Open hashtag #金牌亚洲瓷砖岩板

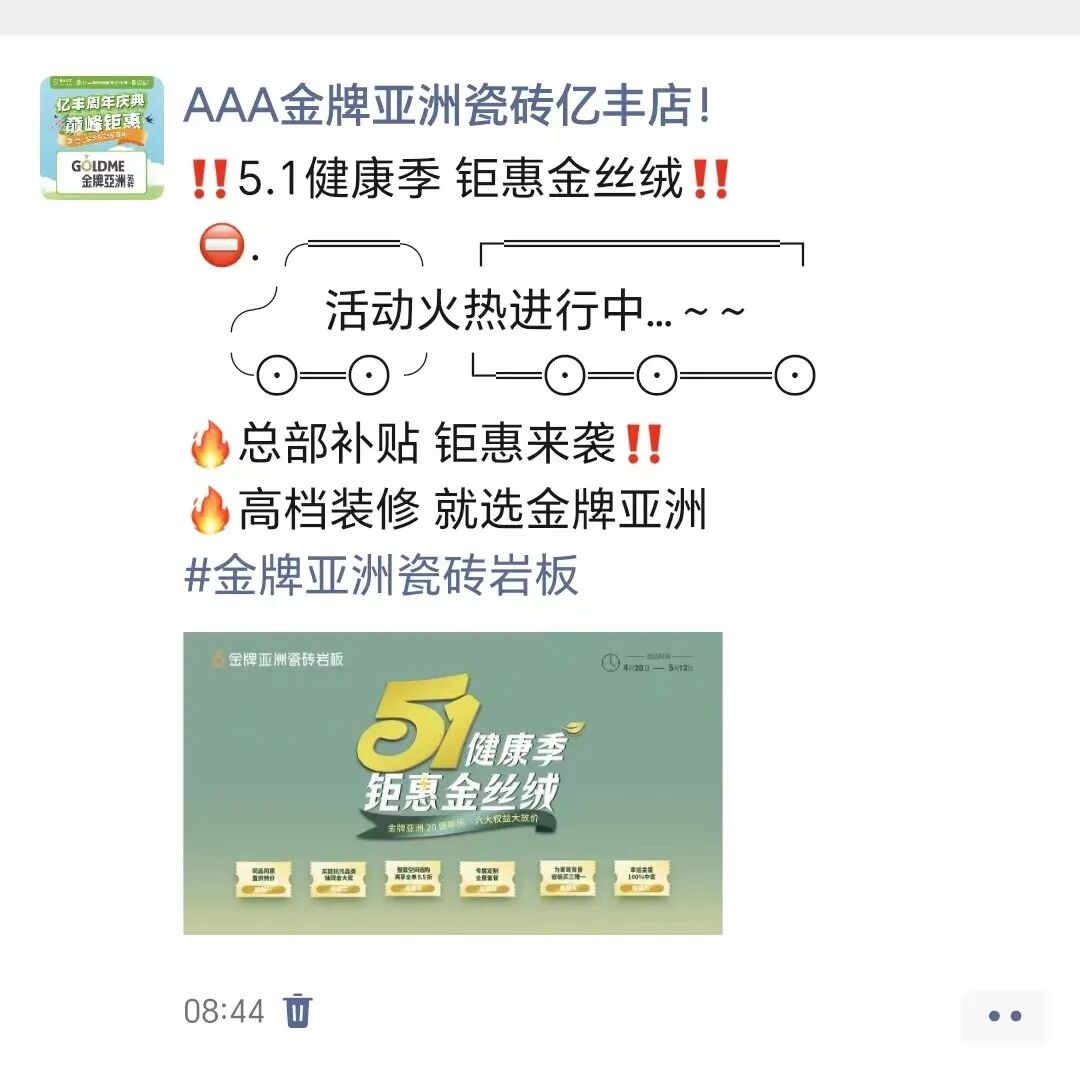point(381,574)
